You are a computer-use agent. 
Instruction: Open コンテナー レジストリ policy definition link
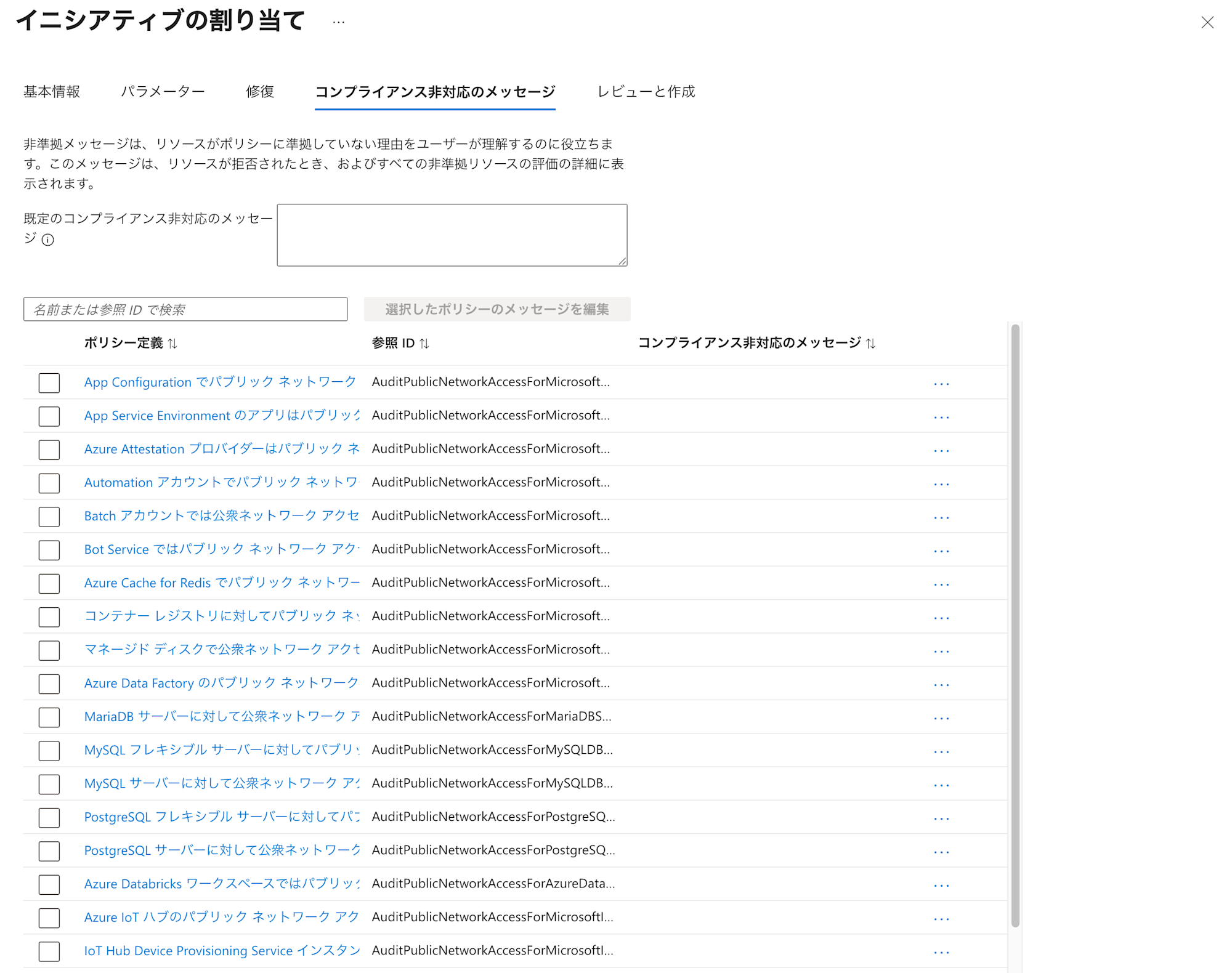(x=222, y=616)
